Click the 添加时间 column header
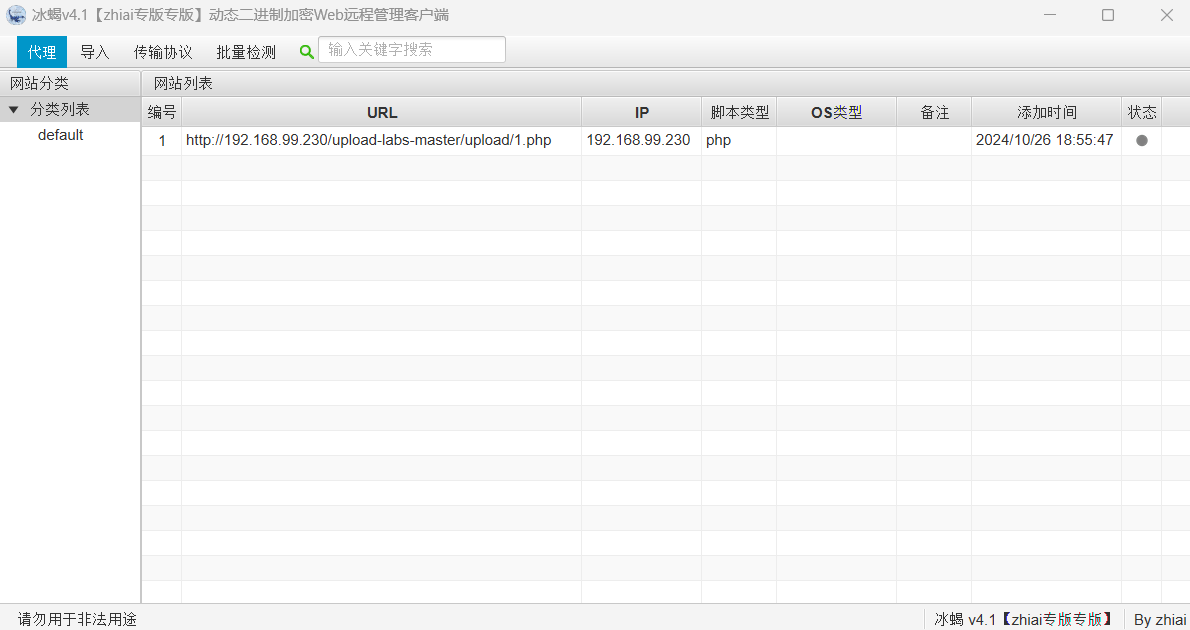This screenshot has height=630, width=1190. [x=1046, y=111]
